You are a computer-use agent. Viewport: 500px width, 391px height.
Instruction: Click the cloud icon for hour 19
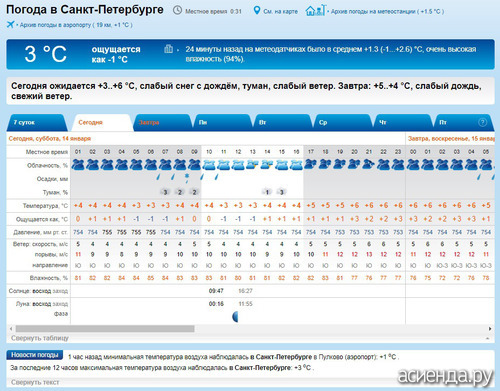[x=340, y=164]
